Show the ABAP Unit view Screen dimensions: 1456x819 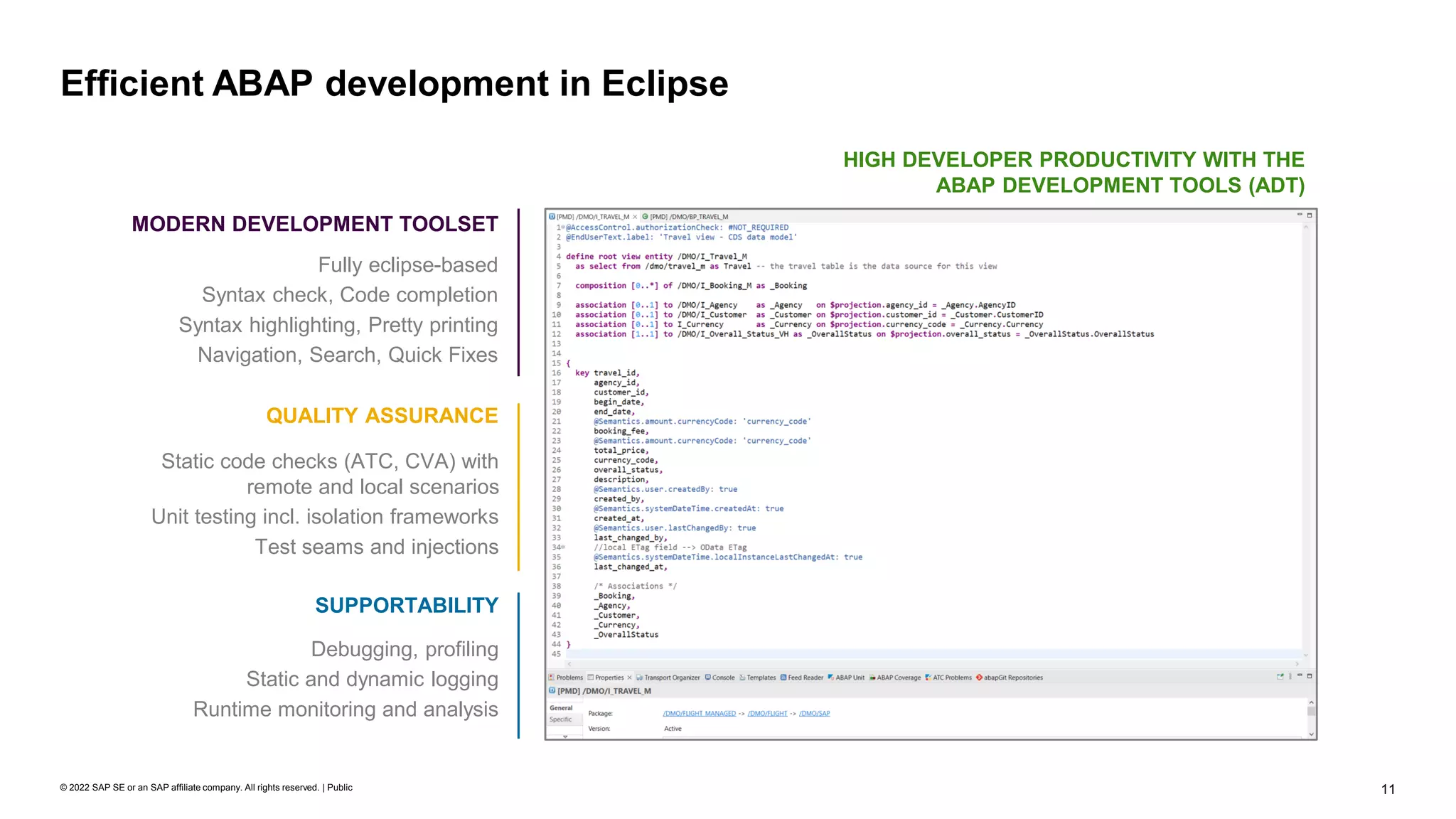point(850,678)
